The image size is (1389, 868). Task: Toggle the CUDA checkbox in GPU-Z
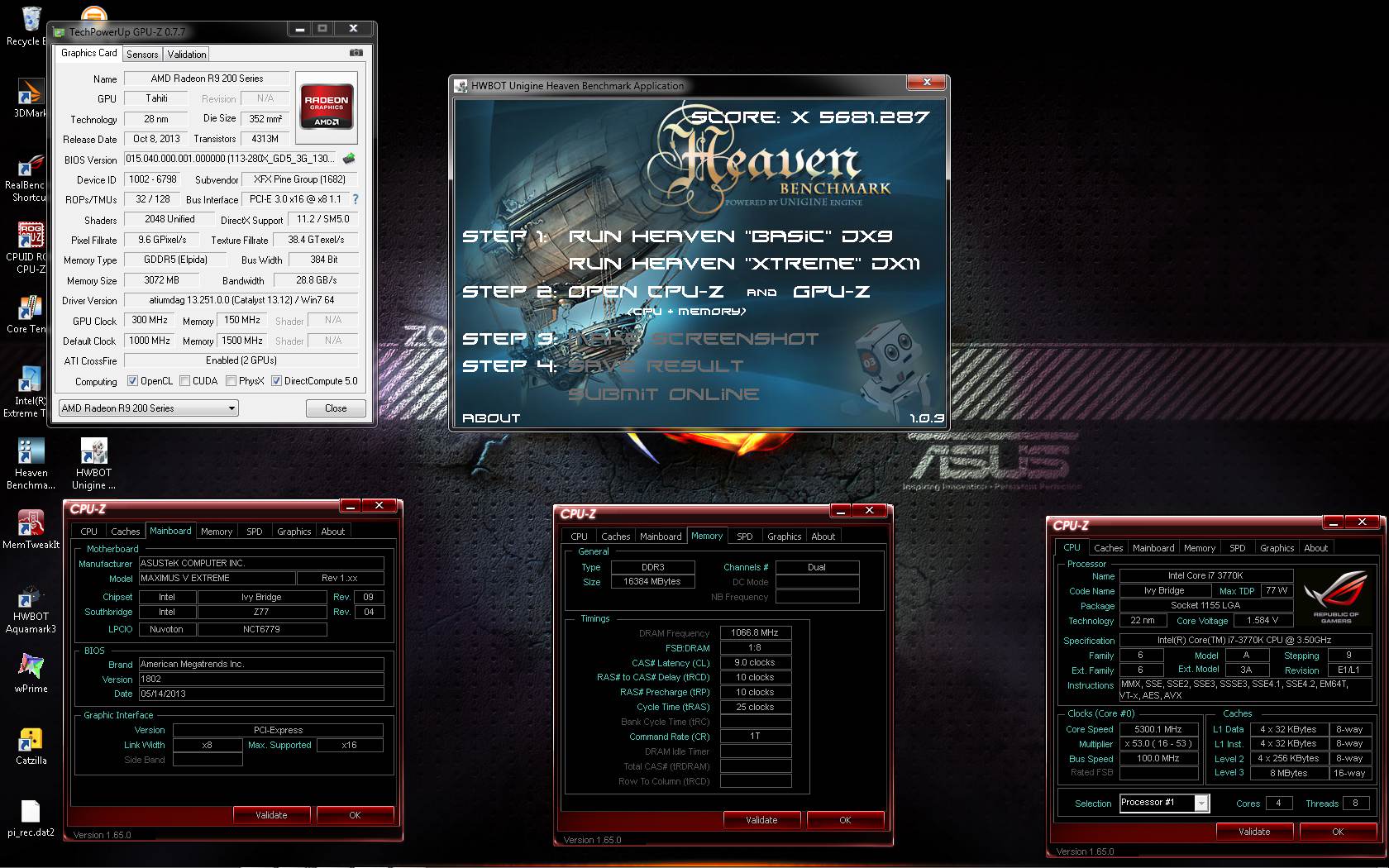click(185, 381)
